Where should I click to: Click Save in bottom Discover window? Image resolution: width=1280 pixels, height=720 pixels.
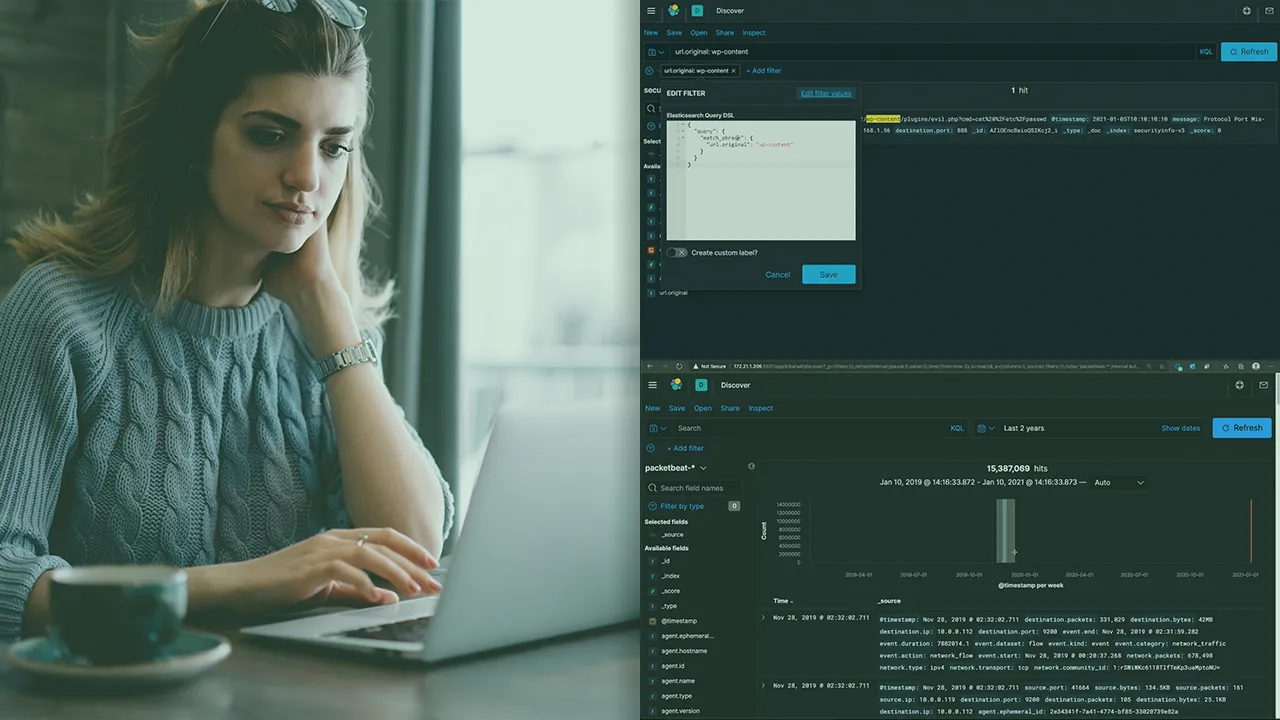pos(677,408)
